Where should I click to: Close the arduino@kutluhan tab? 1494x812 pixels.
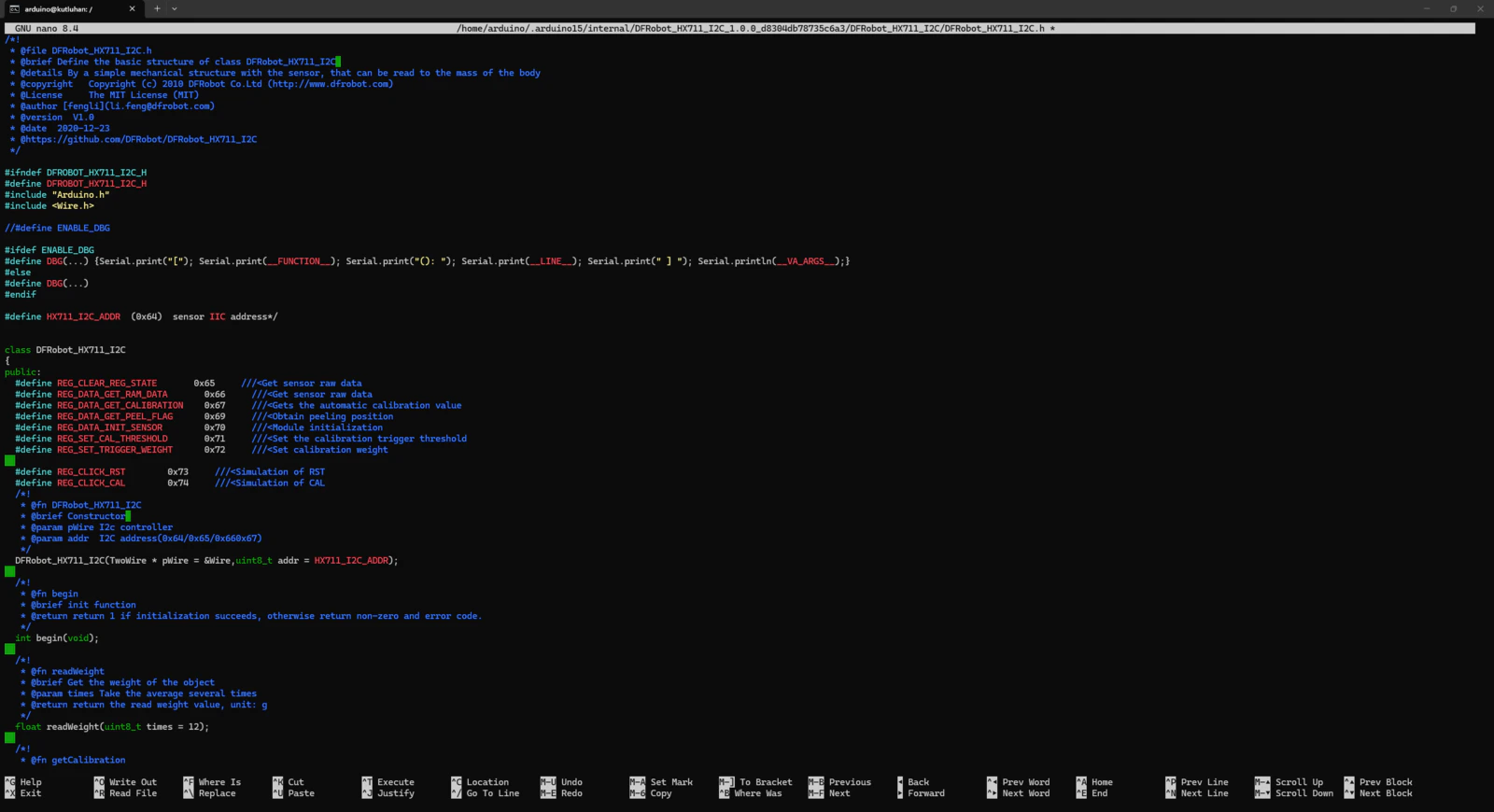click(x=132, y=8)
